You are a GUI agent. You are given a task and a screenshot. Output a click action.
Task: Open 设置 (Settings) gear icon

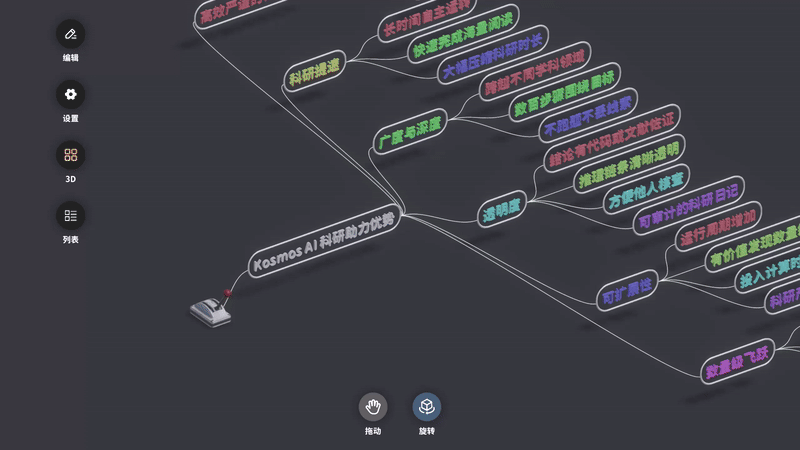[x=70, y=95]
